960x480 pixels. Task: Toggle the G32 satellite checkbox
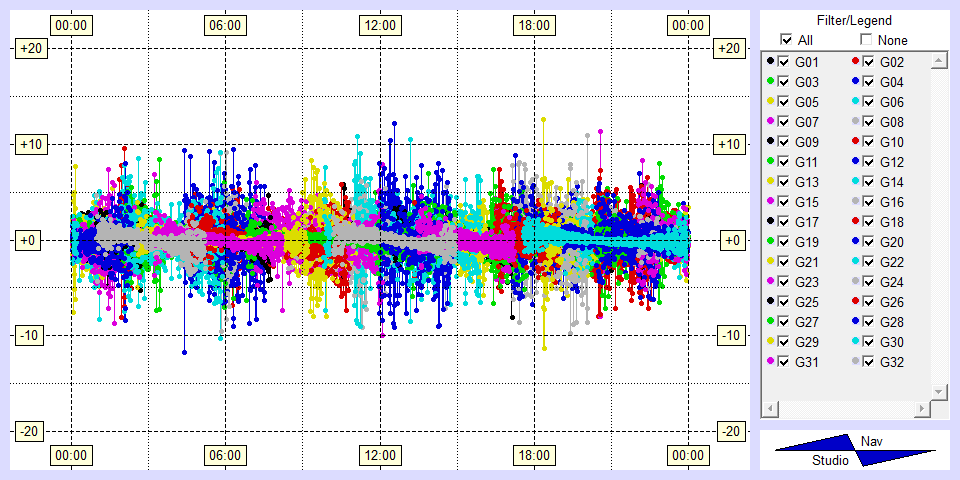869,362
